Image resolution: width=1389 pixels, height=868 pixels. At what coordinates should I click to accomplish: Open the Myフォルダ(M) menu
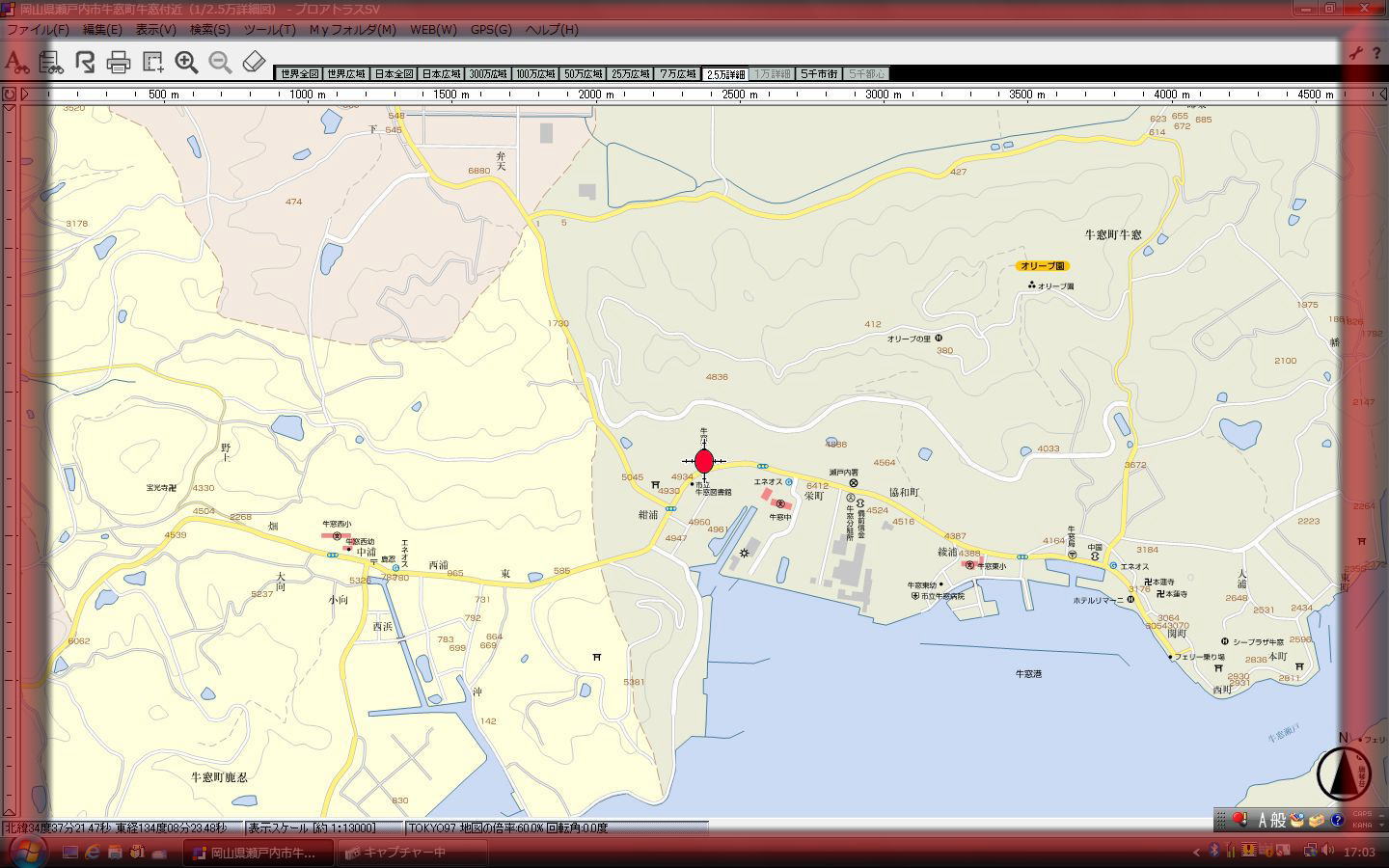click(352, 30)
